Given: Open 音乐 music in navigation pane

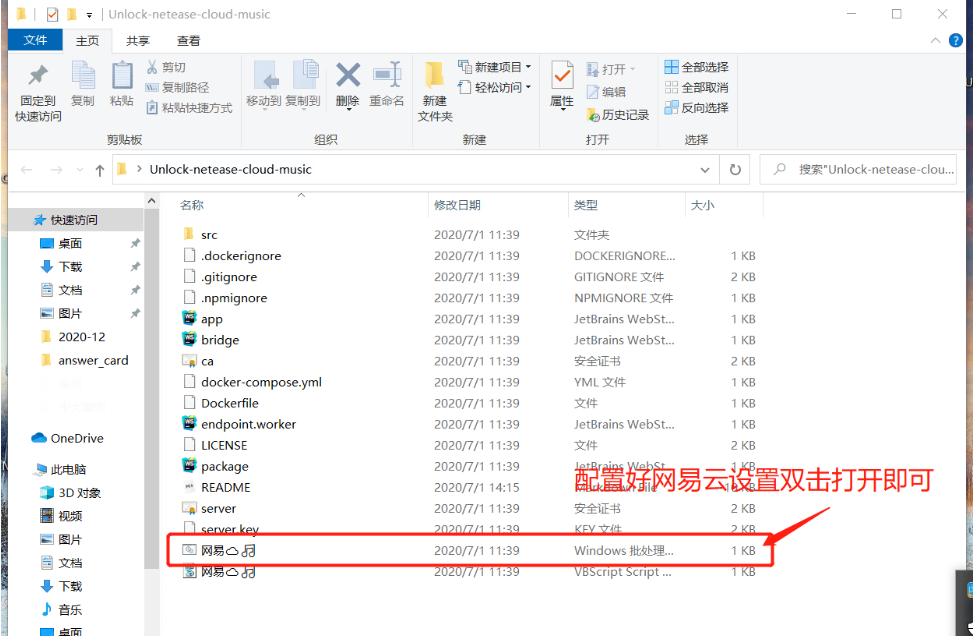Looking at the screenshot, I should coord(61,609).
